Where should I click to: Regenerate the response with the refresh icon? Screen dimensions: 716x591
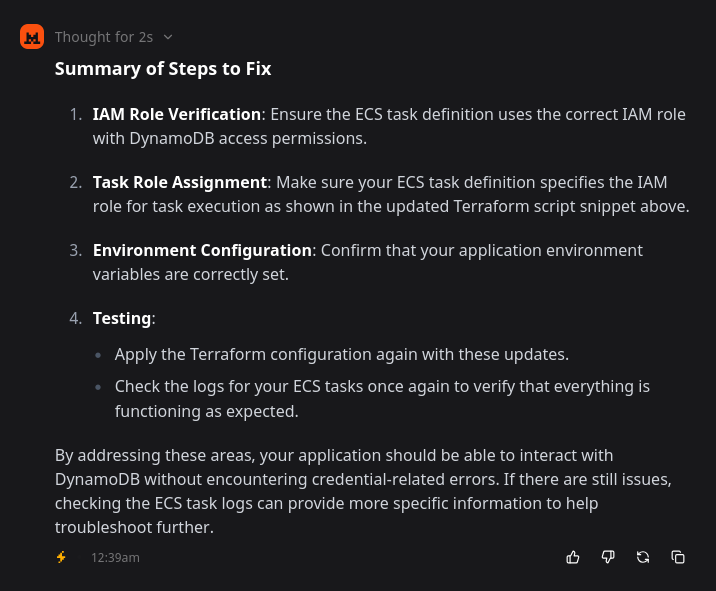tap(643, 557)
